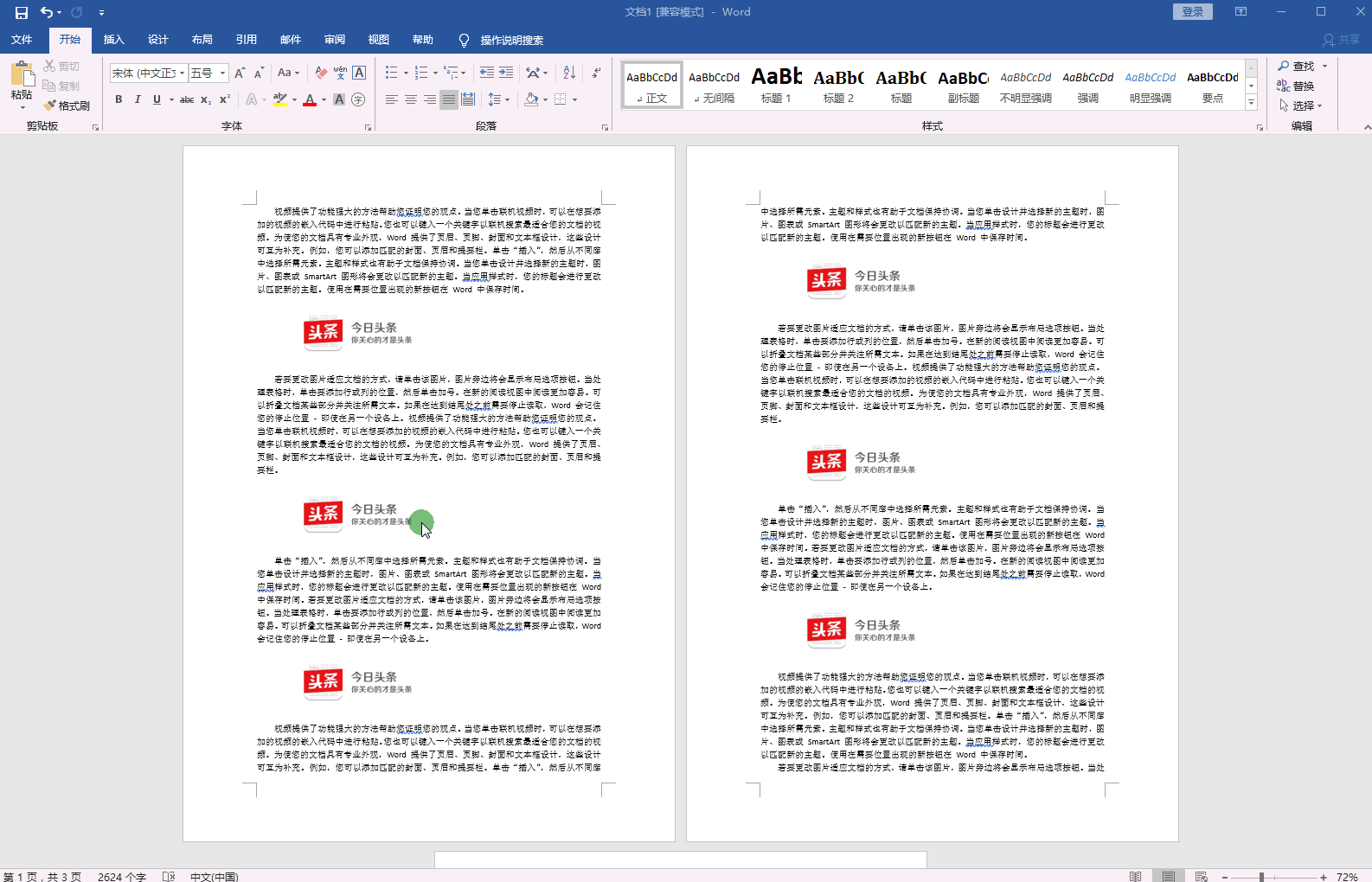The height and width of the screenshot is (882, 1372).
Task: Open the borders dropdown arrow
Action: coord(574,100)
